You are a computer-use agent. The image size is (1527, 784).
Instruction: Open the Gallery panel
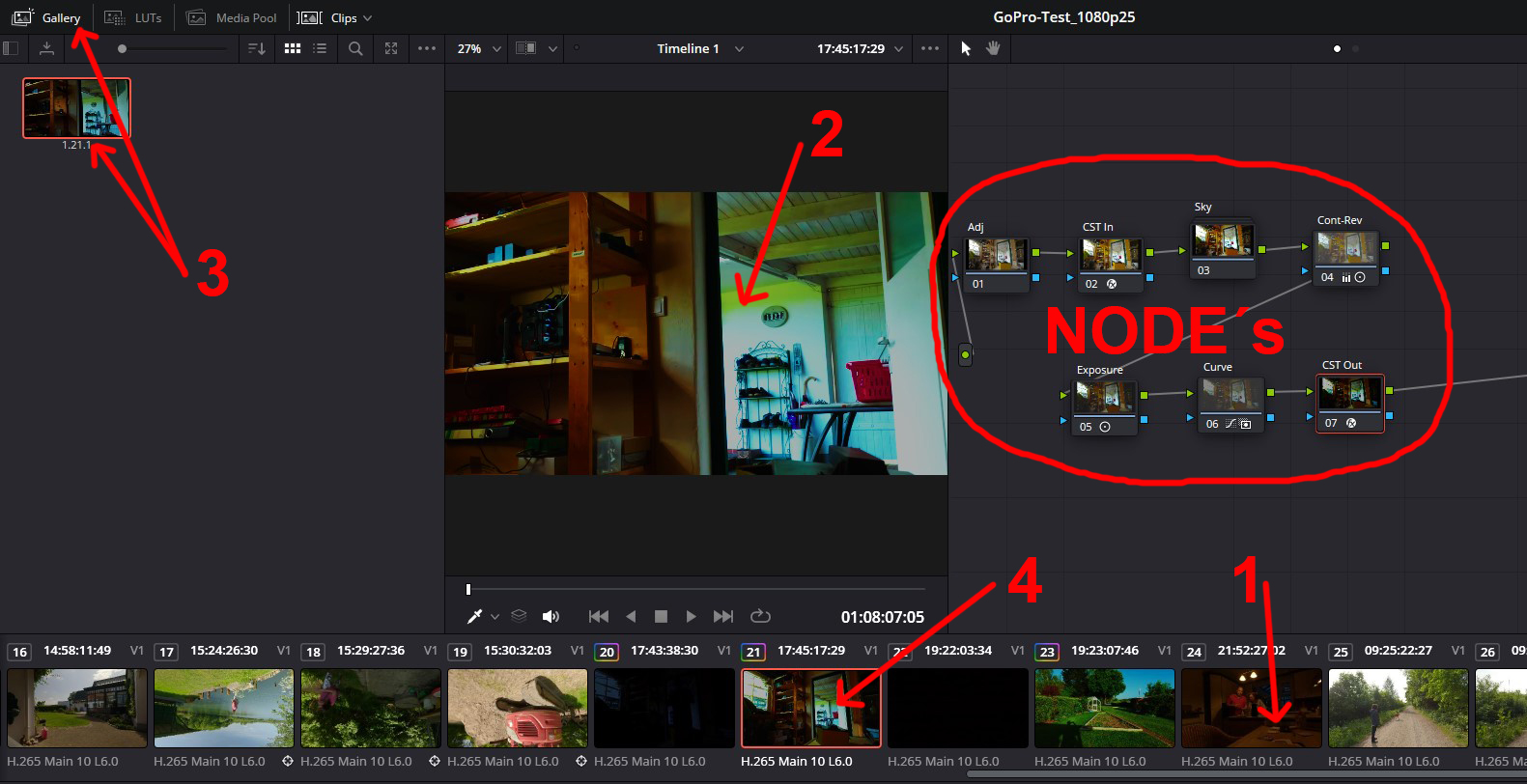[x=46, y=17]
